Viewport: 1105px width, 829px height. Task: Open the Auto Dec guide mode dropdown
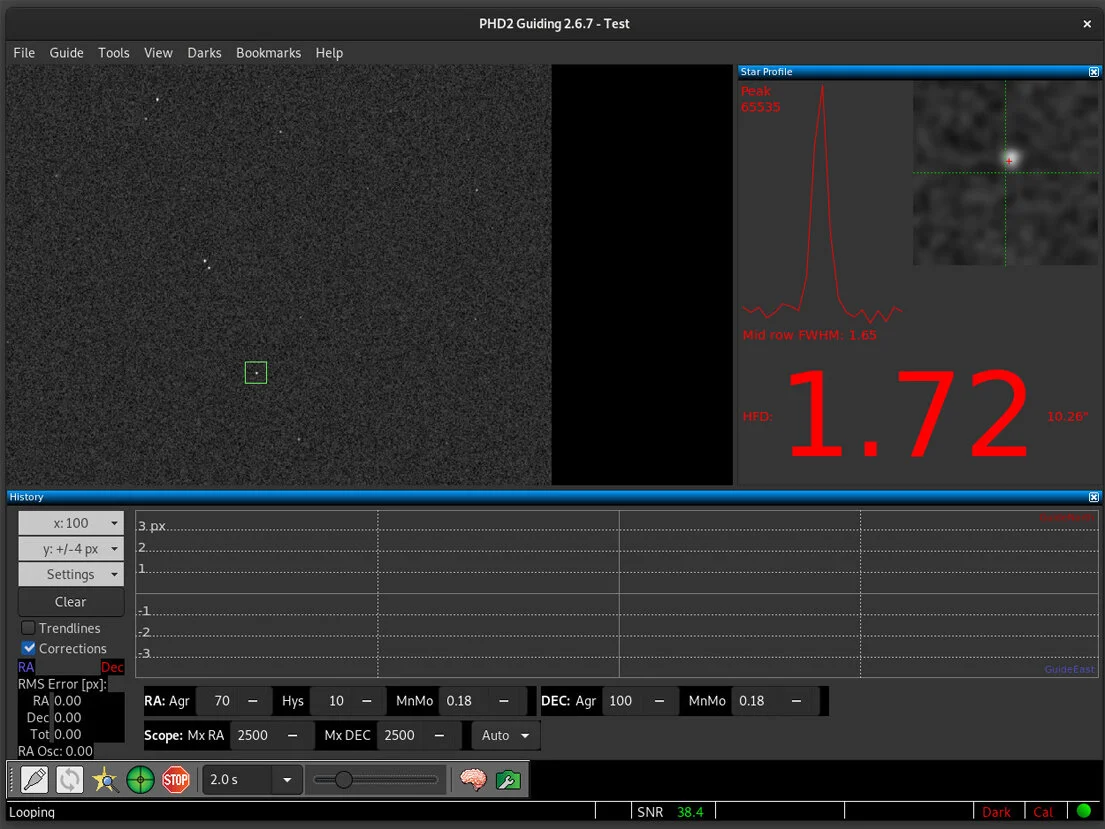click(x=505, y=735)
